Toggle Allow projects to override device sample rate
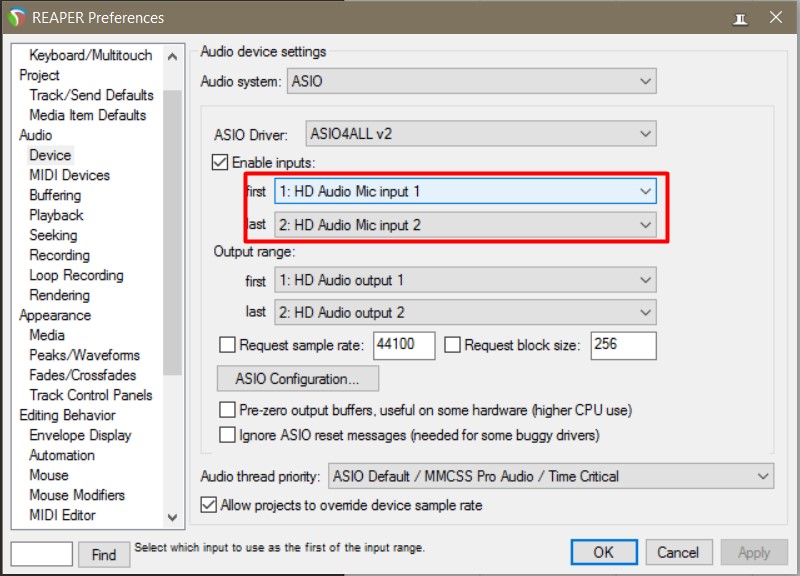 (x=210, y=505)
